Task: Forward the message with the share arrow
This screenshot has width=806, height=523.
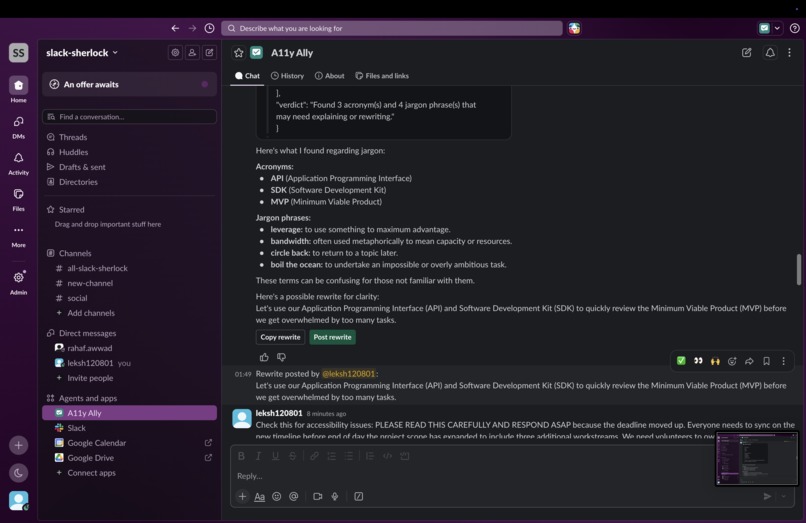Action: [x=749, y=361]
